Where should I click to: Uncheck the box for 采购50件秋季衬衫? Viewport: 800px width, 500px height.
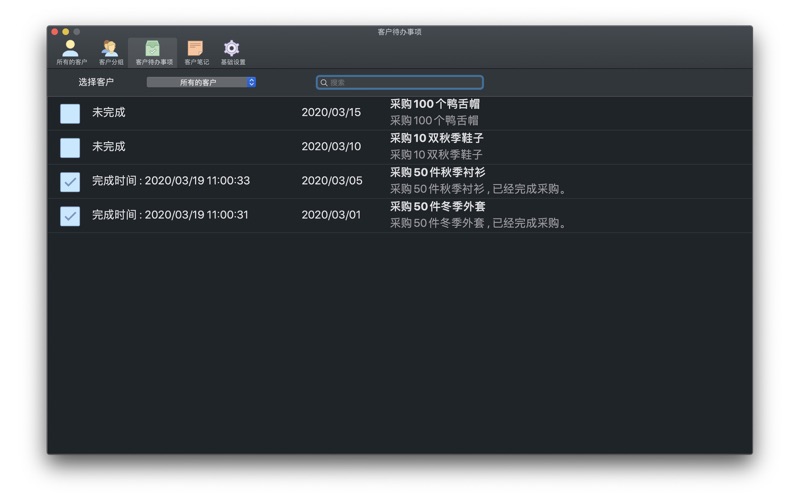(70, 182)
